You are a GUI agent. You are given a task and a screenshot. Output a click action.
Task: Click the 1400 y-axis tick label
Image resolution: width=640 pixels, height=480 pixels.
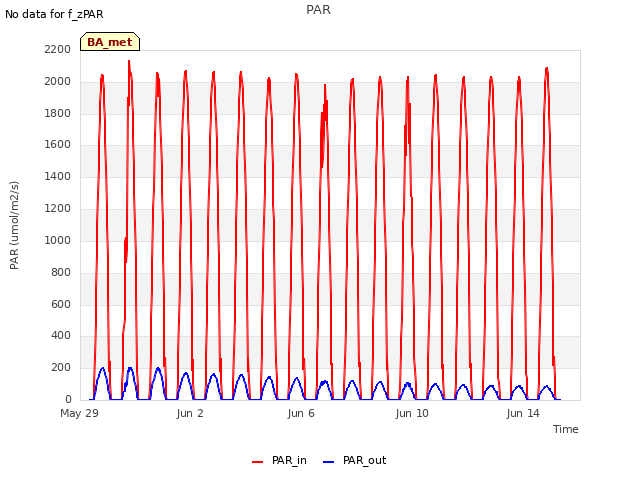tap(58, 176)
